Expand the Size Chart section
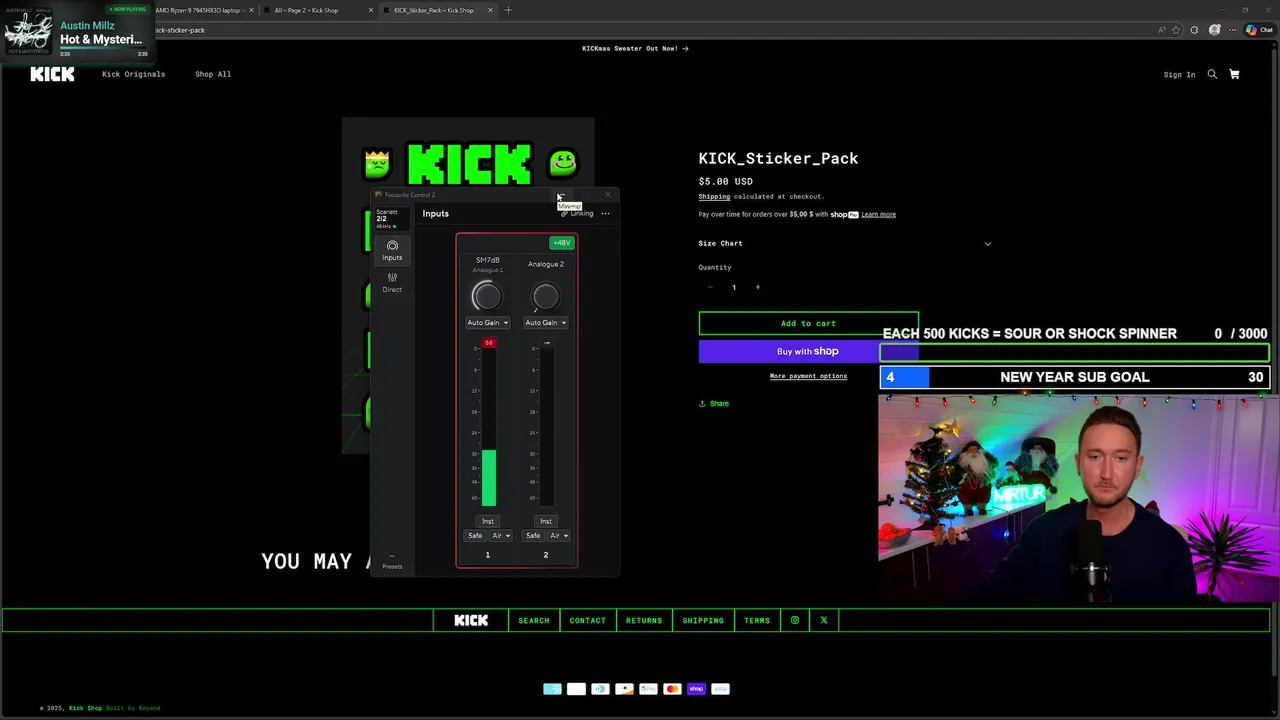 click(845, 243)
